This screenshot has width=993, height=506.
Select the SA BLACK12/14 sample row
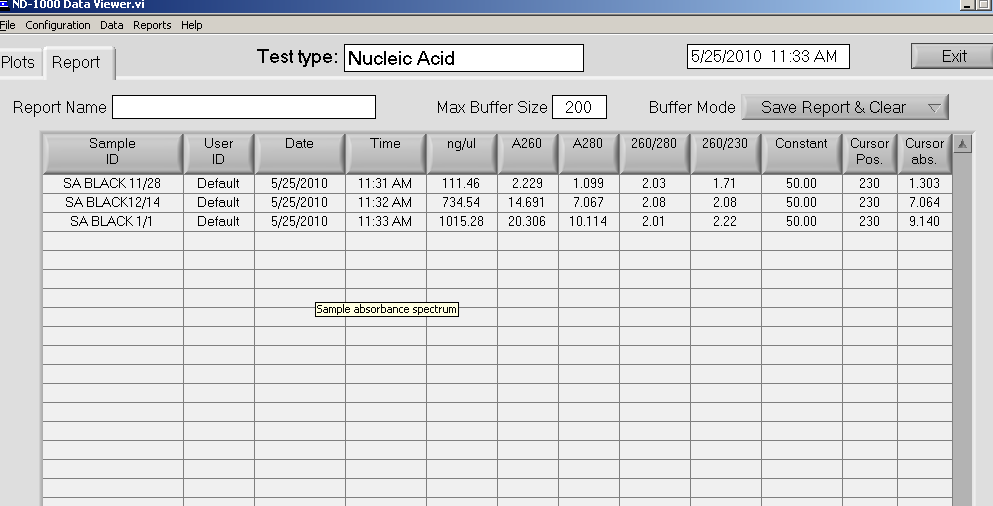pos(497,203)
